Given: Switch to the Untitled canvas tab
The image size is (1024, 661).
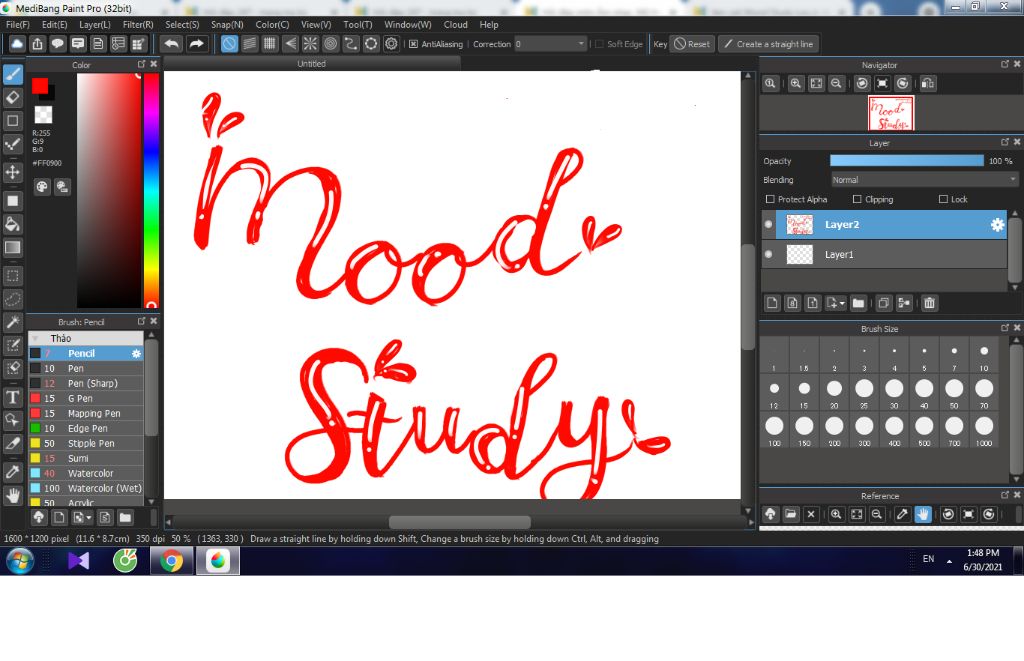Looking at the screenshot, I should (312, 63).
